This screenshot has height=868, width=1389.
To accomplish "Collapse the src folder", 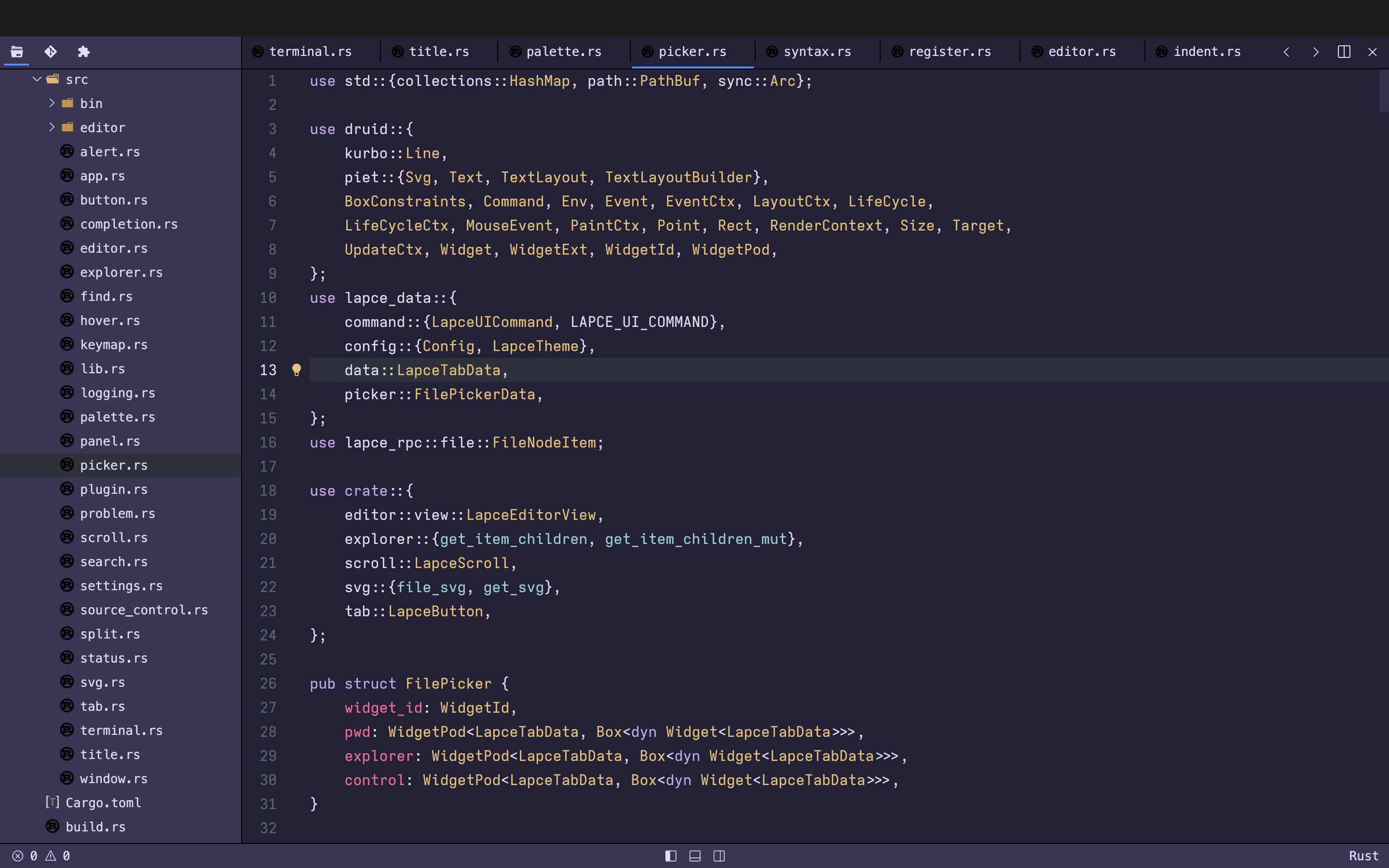I will pos(37,79).
